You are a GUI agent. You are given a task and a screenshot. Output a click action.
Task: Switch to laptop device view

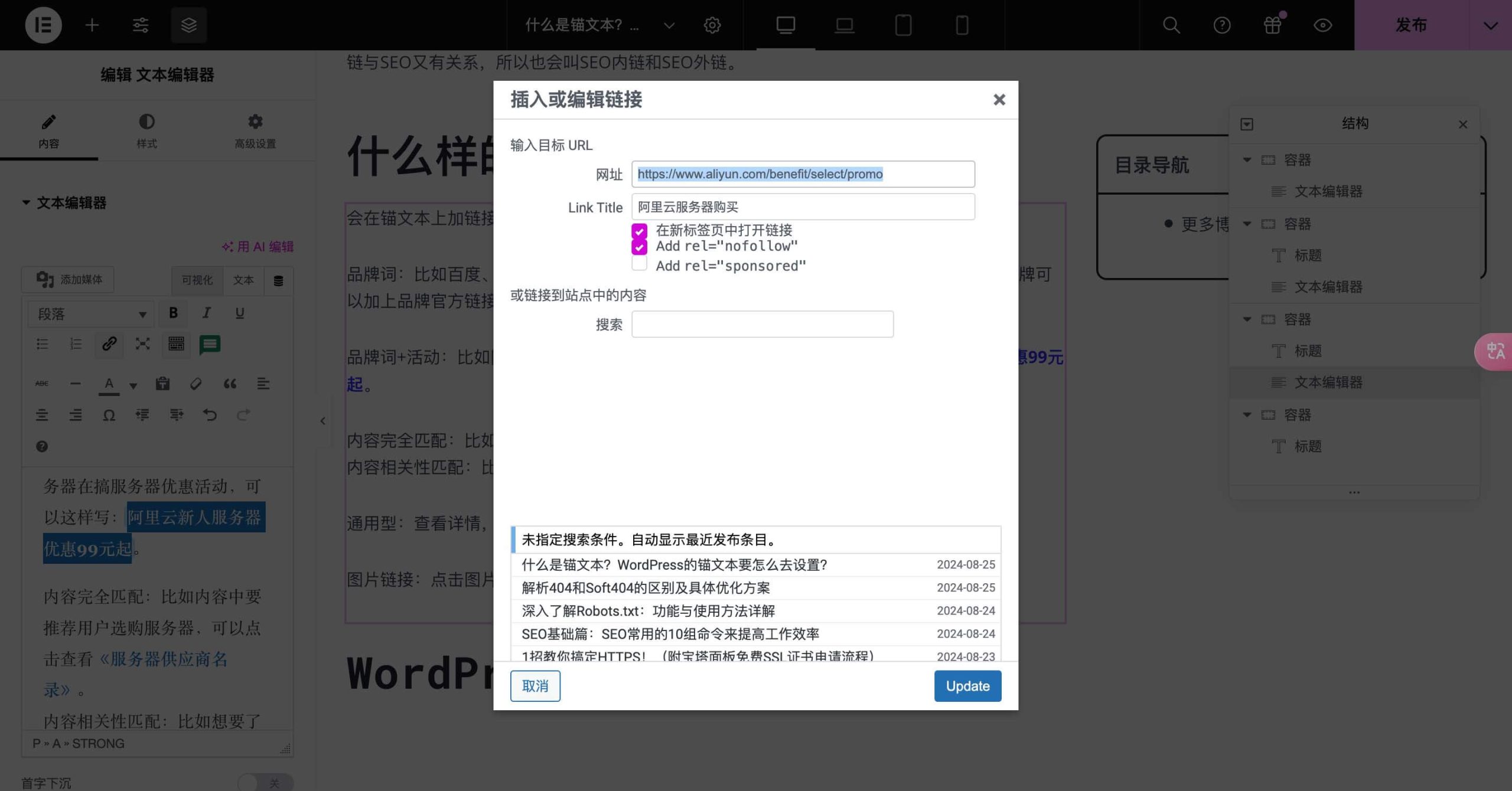click(845, 25)
